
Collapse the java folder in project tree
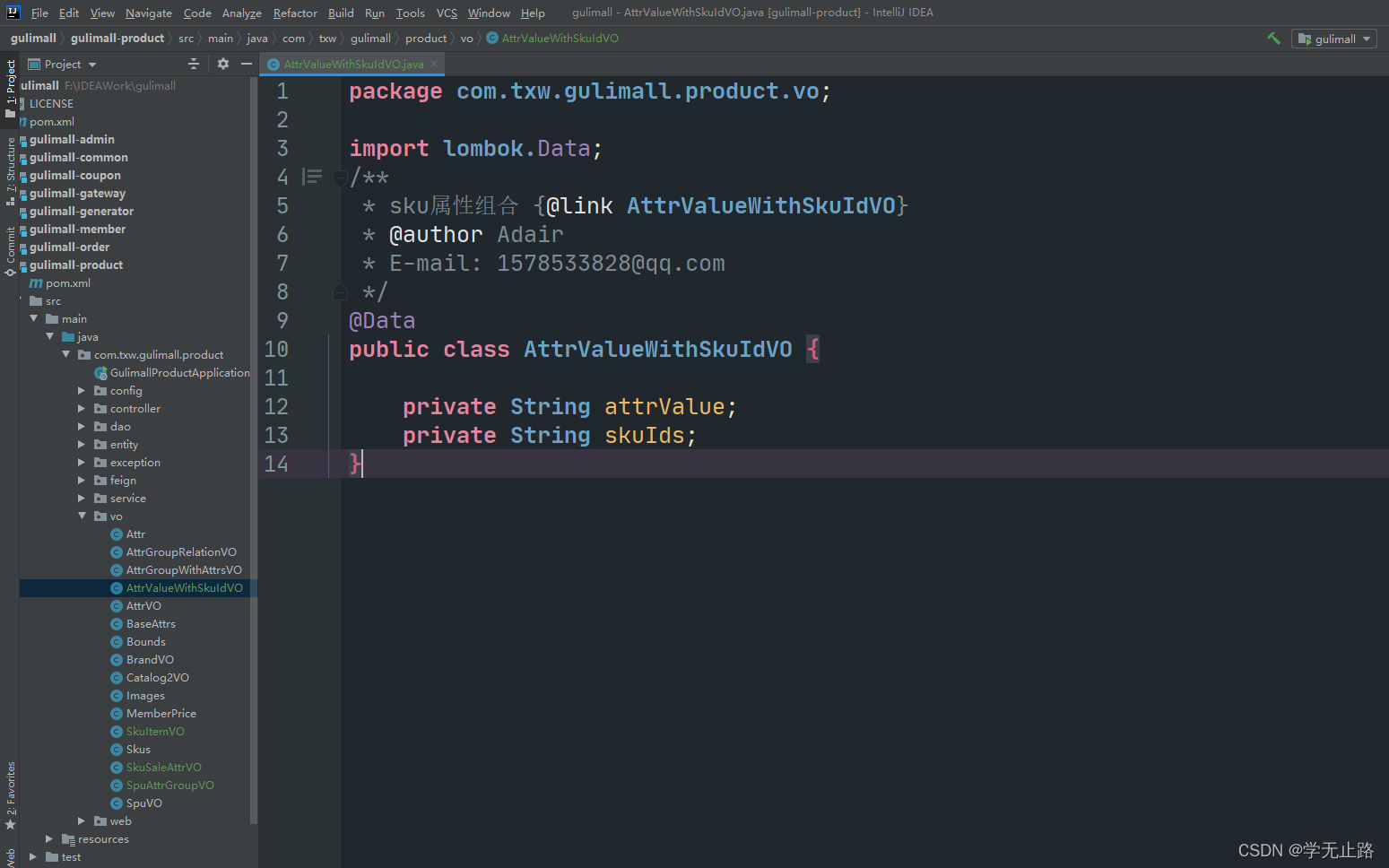coord(49,336)
